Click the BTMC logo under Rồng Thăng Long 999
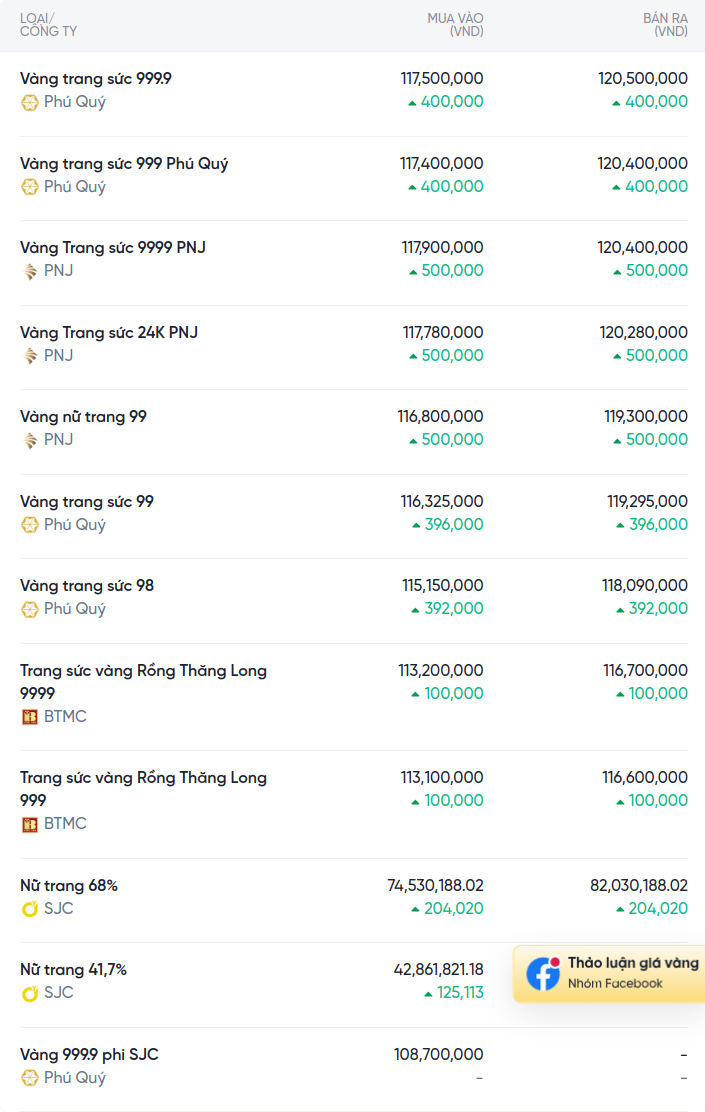Viewport: 705px width, 1112px height. [x=30, y=824]
